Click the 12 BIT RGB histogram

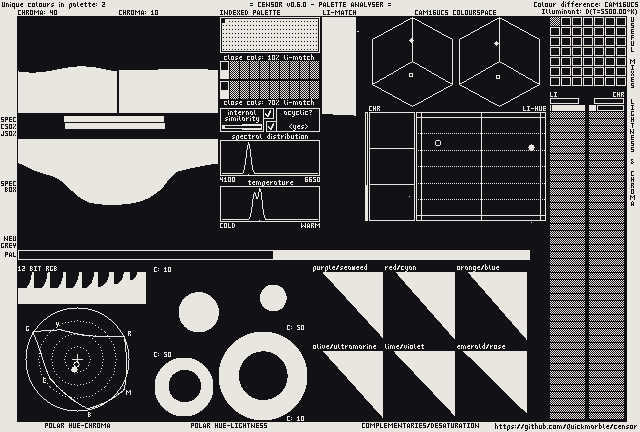coord(82,288)
